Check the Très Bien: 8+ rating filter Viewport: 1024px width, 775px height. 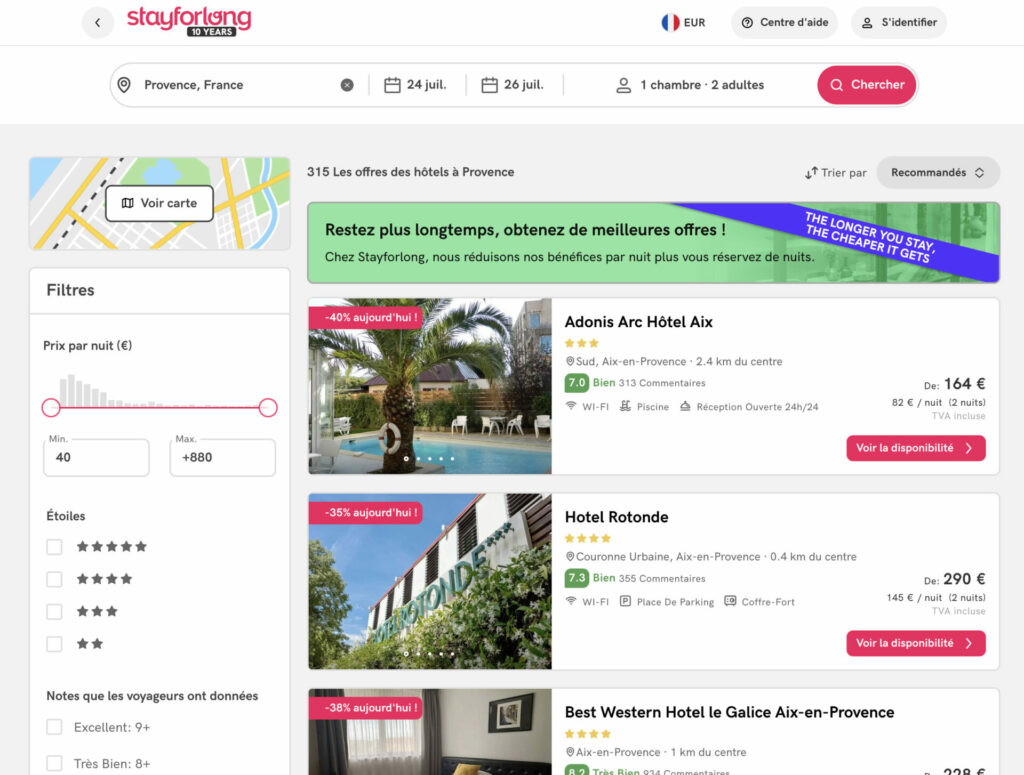pos(54,763)
